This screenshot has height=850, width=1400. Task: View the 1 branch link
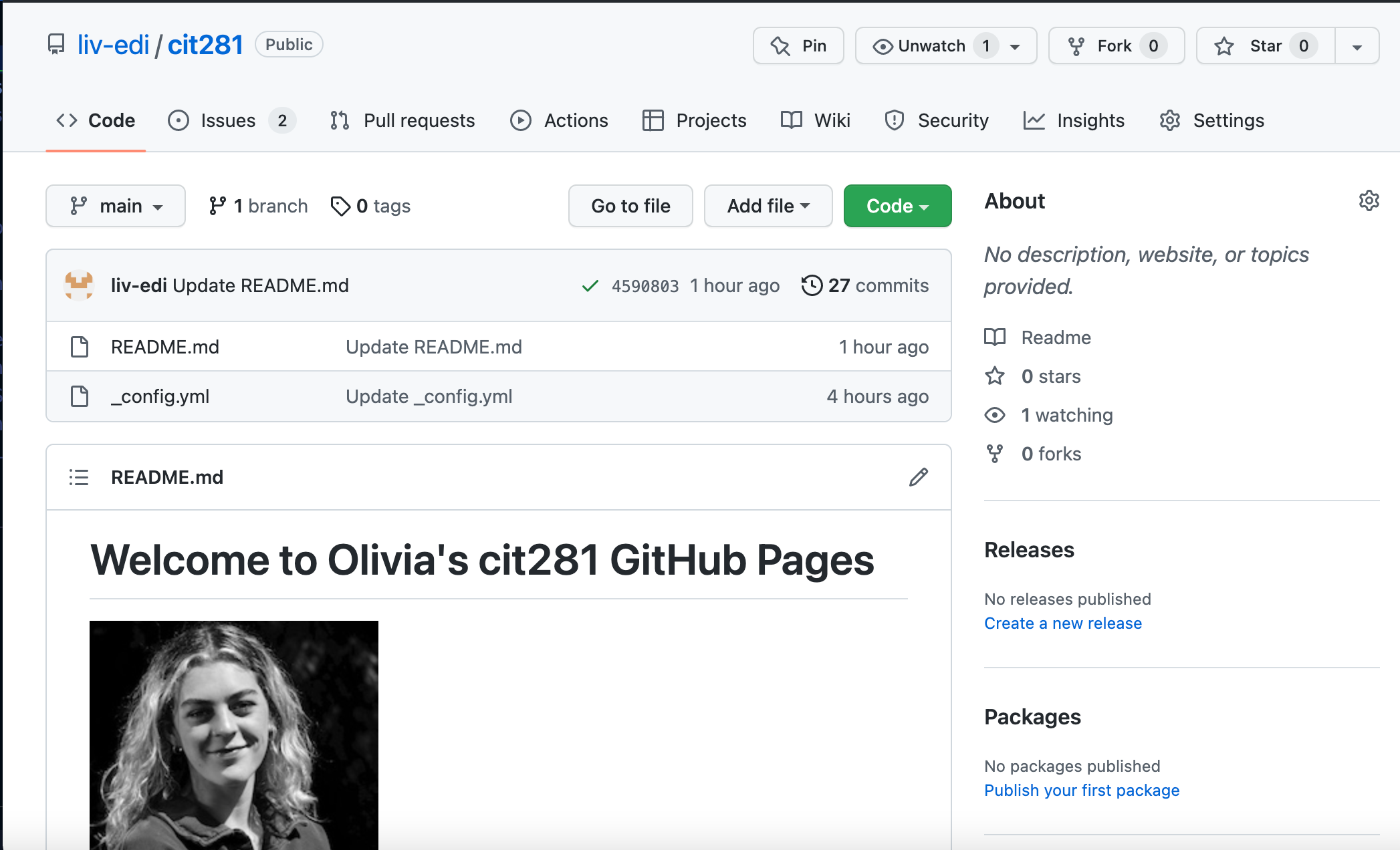258,206
